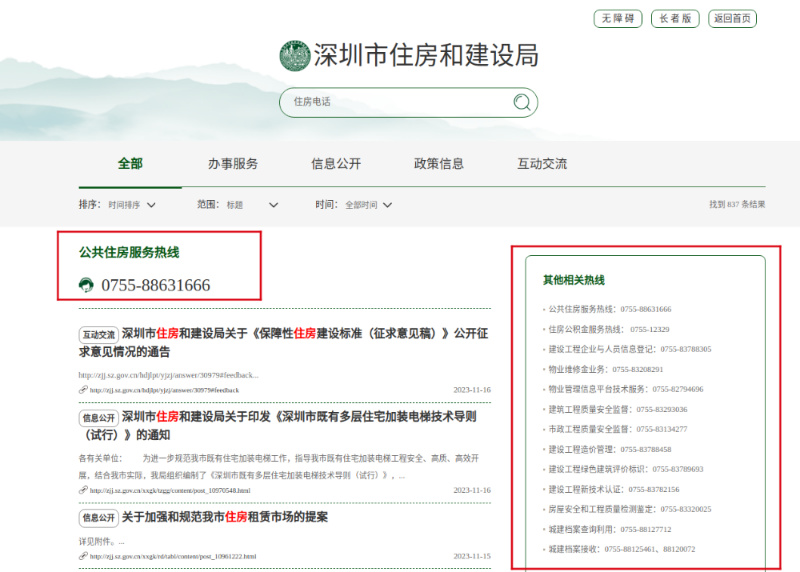
Task: Open the 政策信息 tab
Action: (x=439, y=164)
